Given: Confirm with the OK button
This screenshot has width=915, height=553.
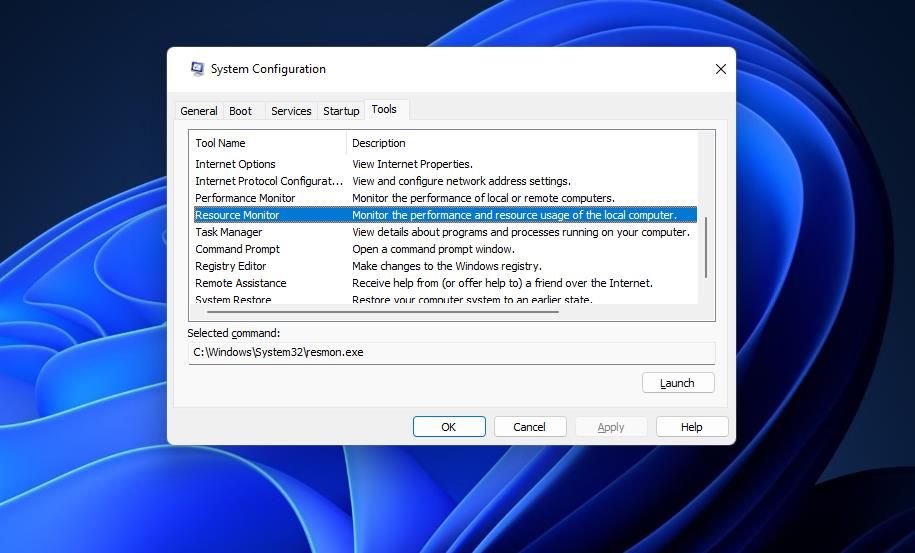Looking at the screenshot, I should pos(449,426).
